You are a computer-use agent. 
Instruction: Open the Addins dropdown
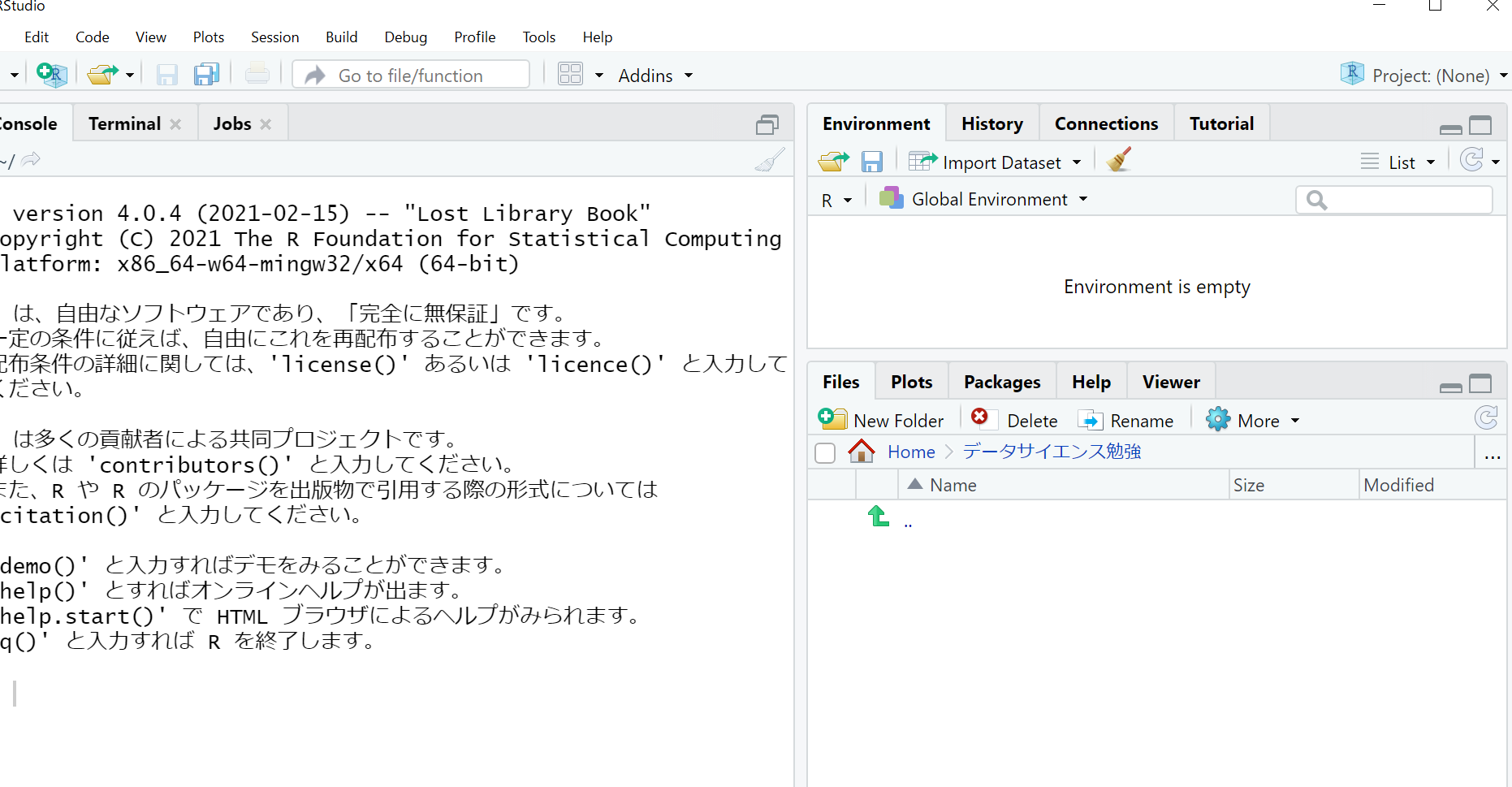tap(655, 76)
